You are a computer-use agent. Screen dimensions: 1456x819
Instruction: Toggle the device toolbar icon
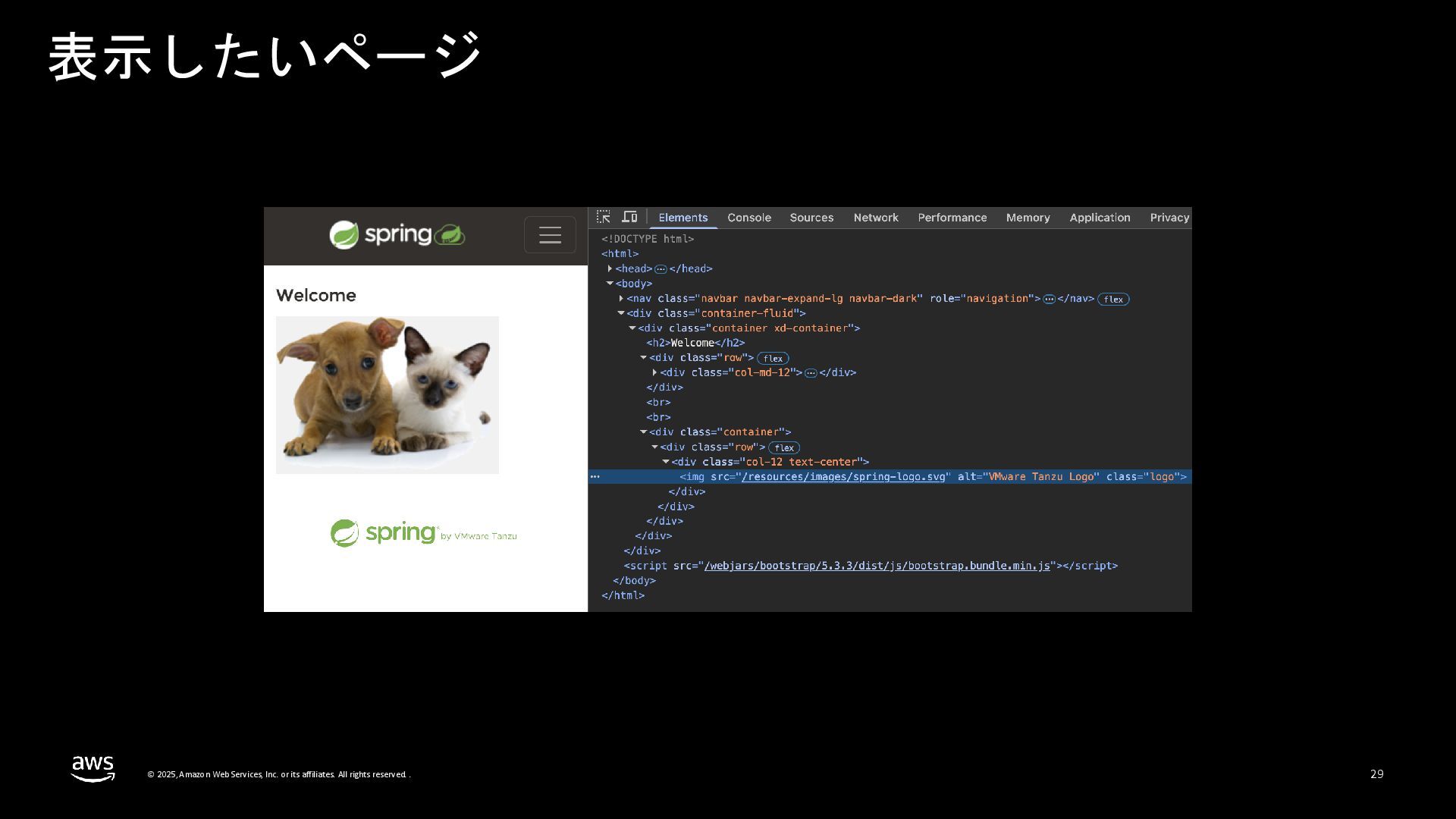tap(629, 217)
